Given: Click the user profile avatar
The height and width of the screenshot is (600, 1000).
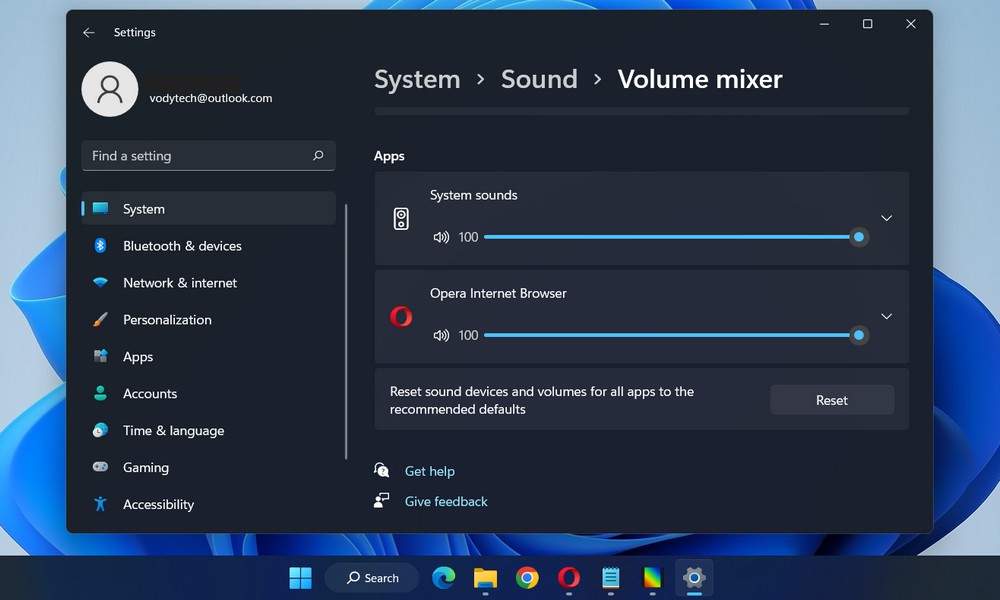Looking at the screenshot, I should pos(110,89).
